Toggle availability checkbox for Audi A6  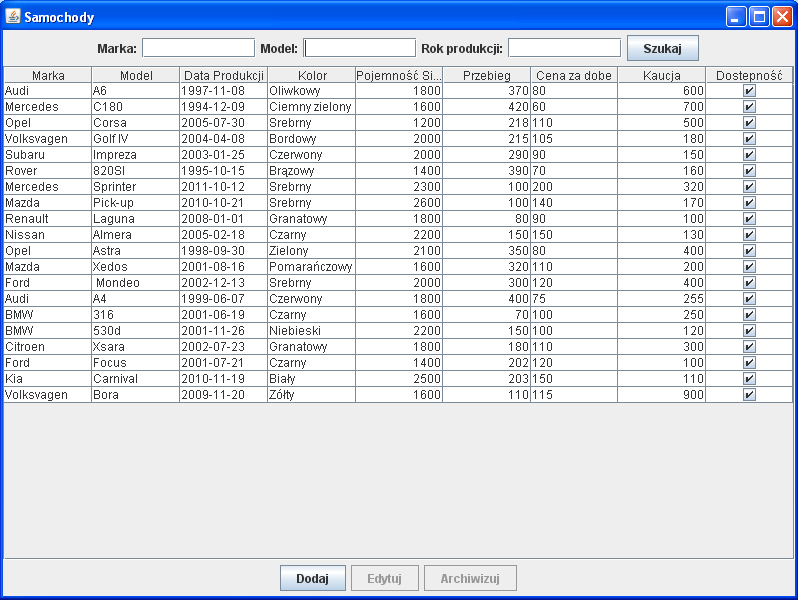[x=749, y=91]
